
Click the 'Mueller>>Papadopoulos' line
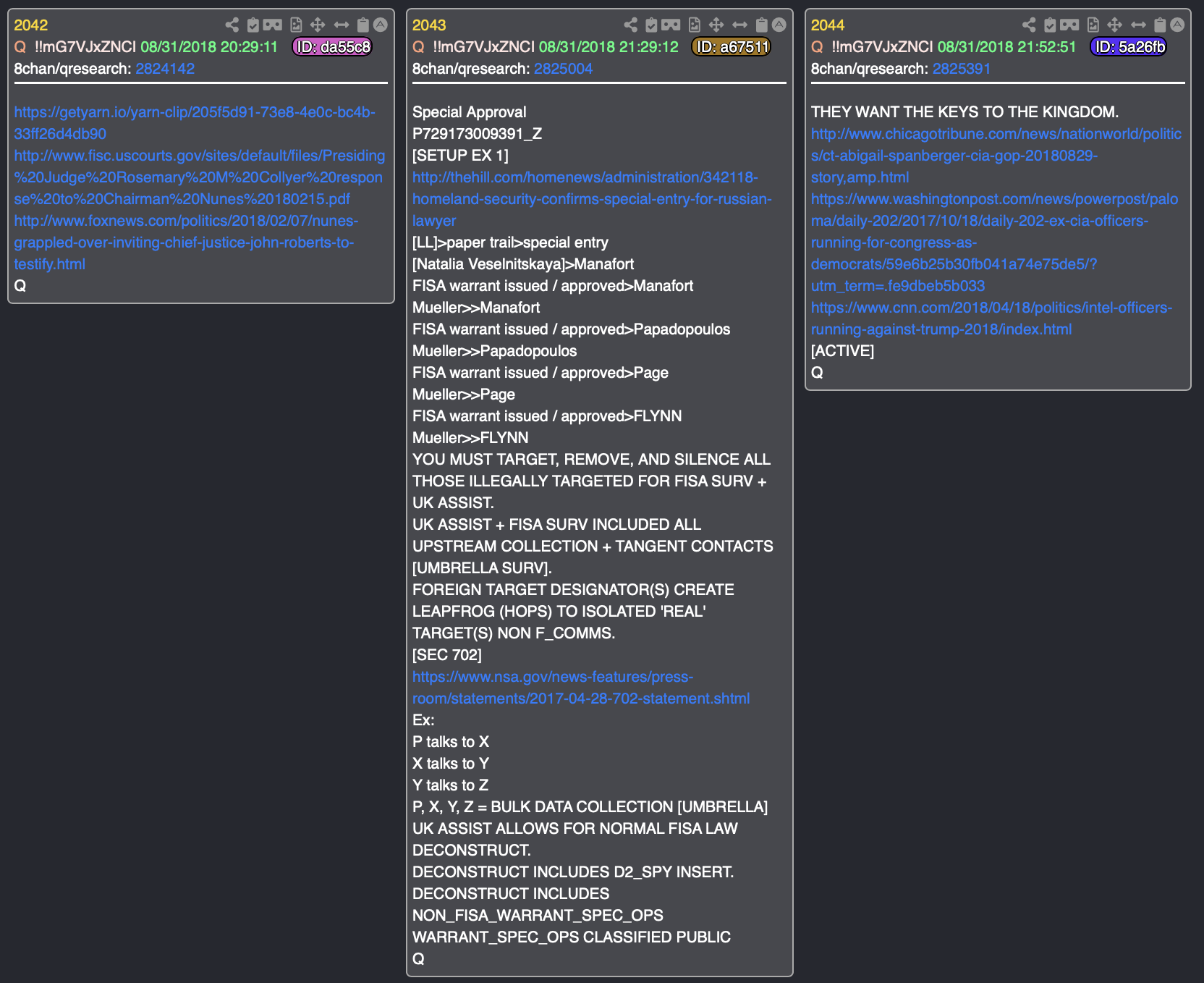[x=495, y=351]
